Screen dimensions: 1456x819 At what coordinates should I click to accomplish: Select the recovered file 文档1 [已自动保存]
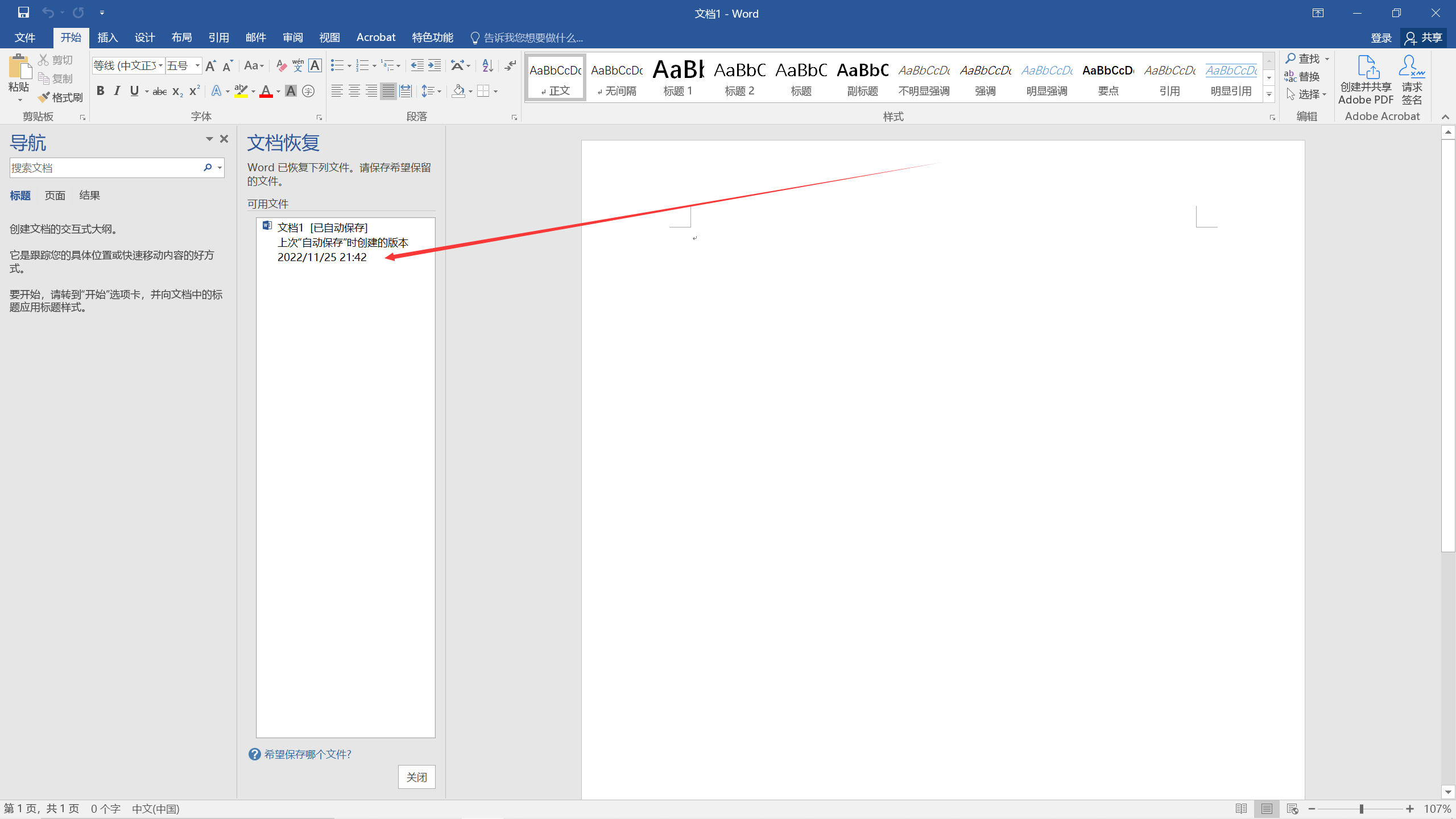pos(345,242)
